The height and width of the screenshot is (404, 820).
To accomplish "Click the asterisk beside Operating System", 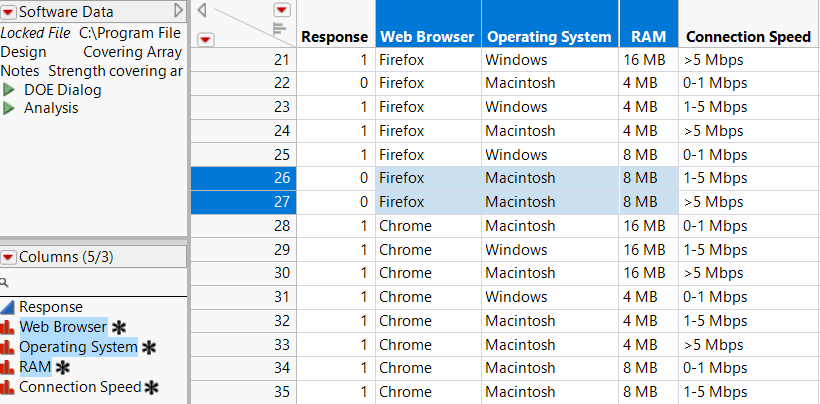I will pos(150,347).
